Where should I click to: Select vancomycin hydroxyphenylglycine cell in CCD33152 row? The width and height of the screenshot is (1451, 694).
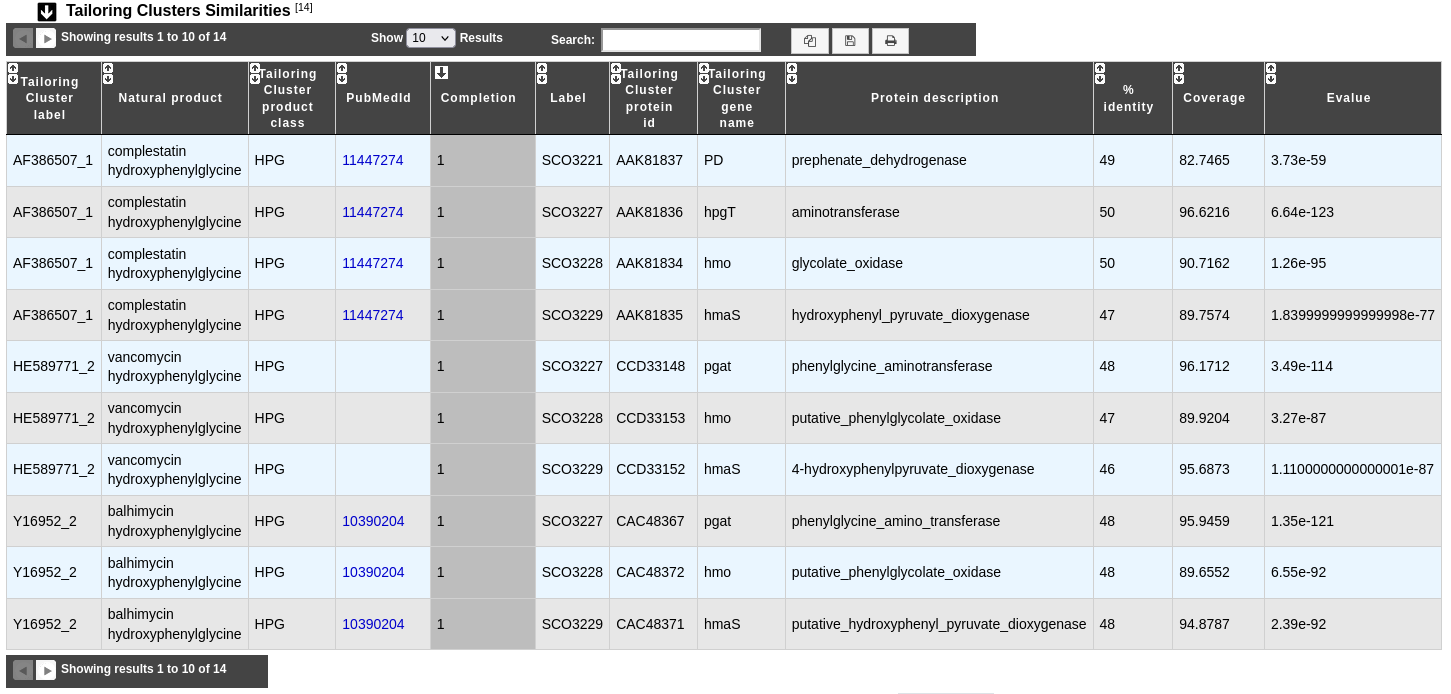[x=175, y=469]
